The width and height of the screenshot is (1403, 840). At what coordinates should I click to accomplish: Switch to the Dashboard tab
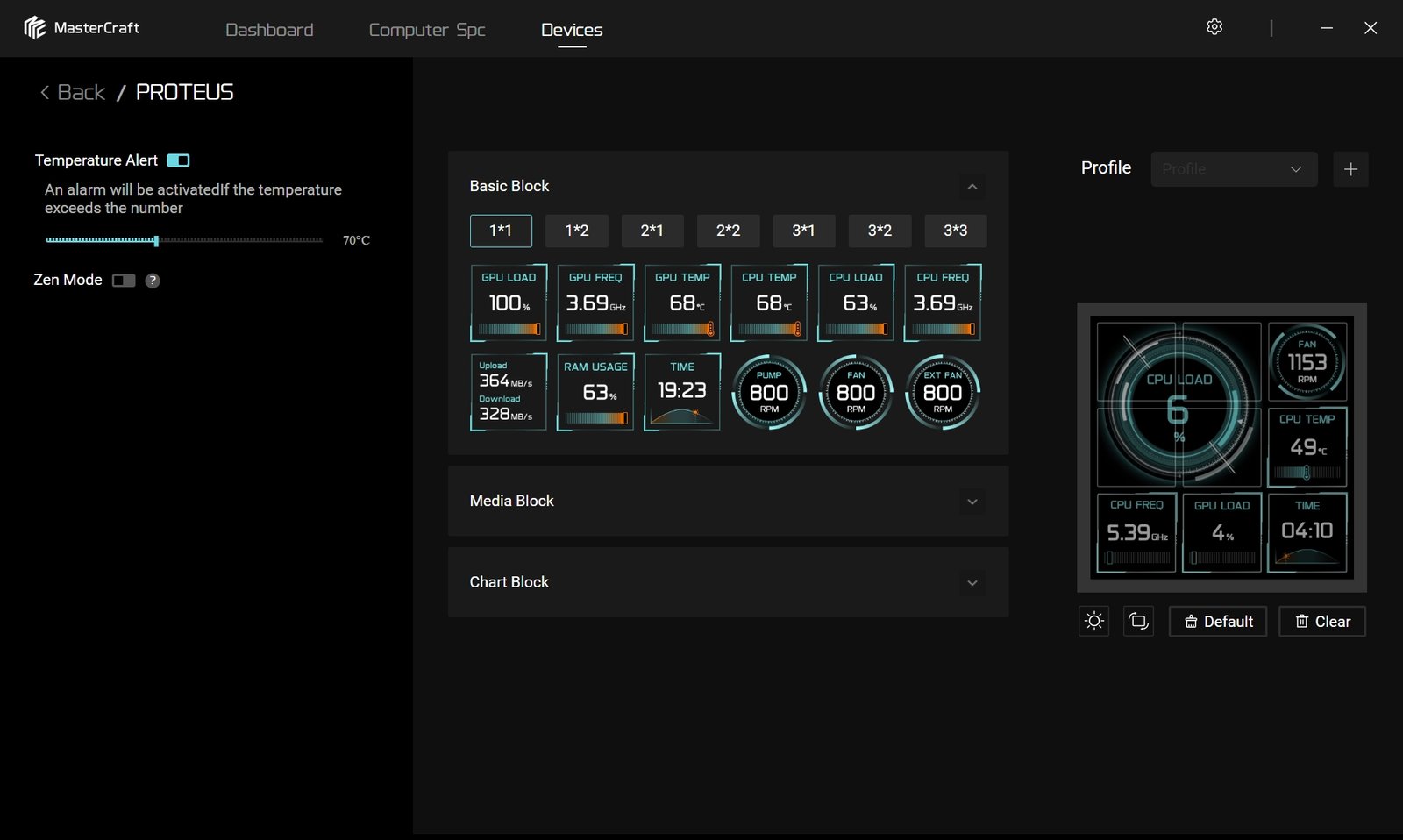pos(269,30)
